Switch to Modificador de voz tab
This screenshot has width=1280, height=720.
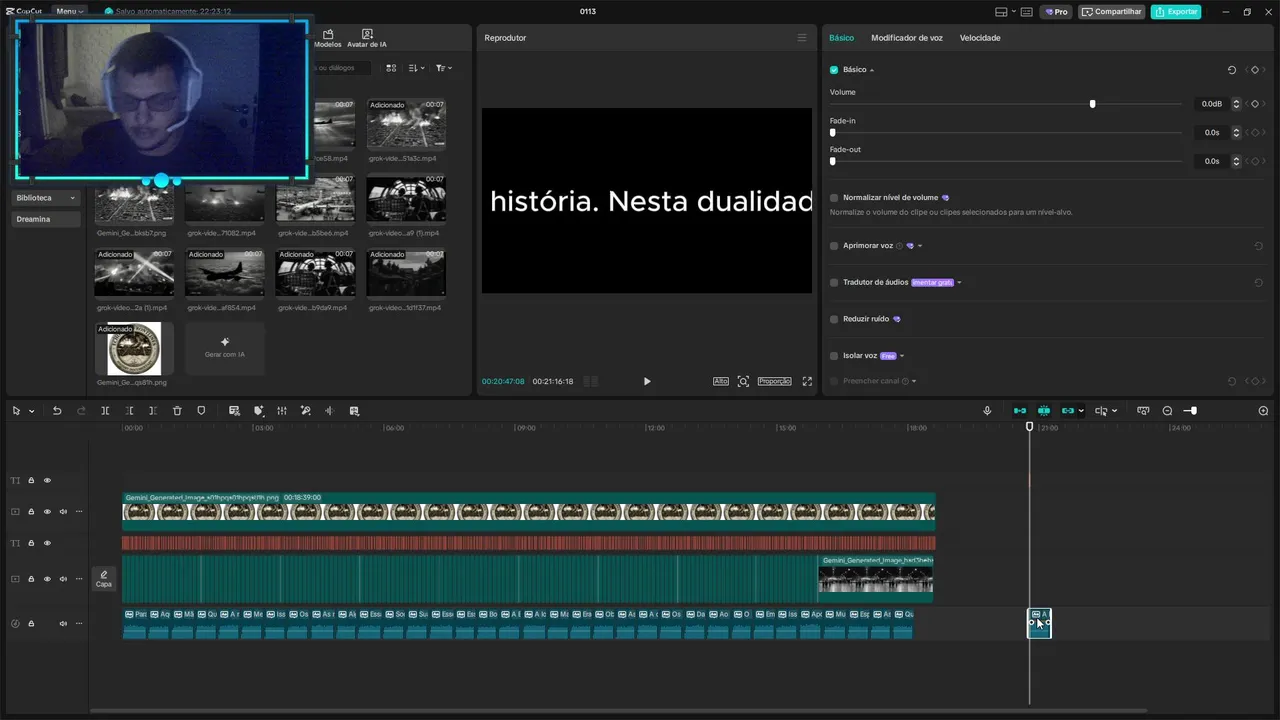point(907,38)
